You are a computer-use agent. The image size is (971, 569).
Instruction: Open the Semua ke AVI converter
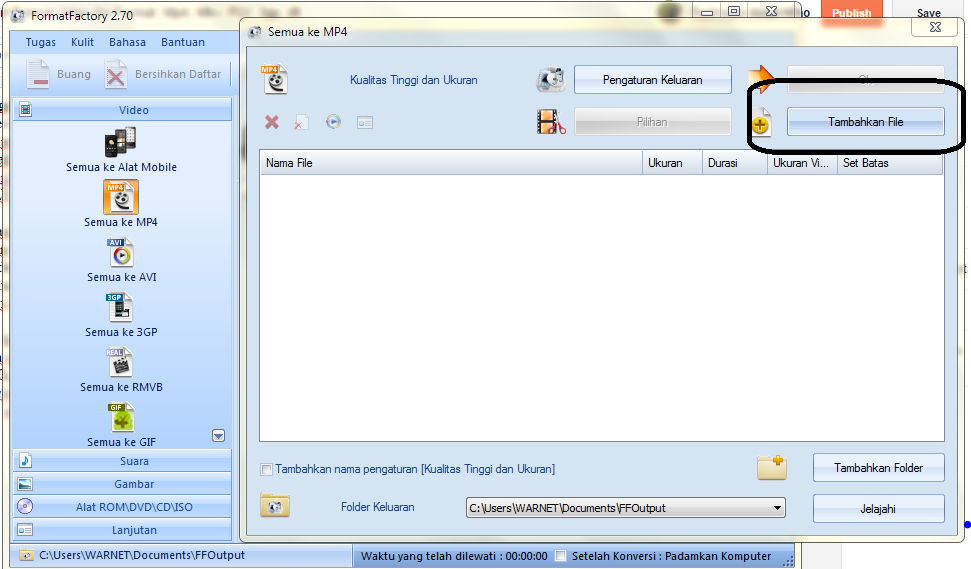pos(121,253)
